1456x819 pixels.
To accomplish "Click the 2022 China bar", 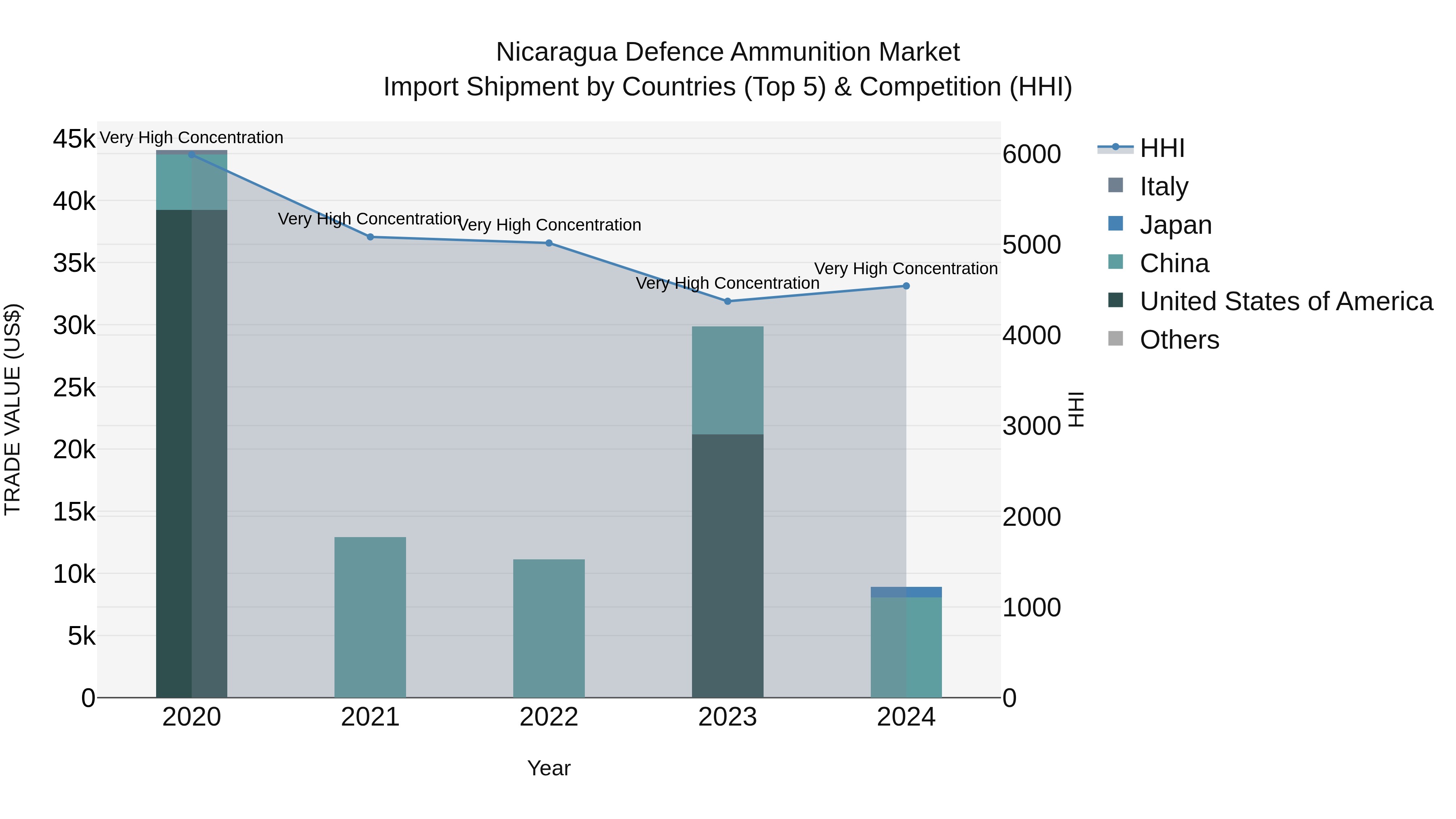I will 549,629.
